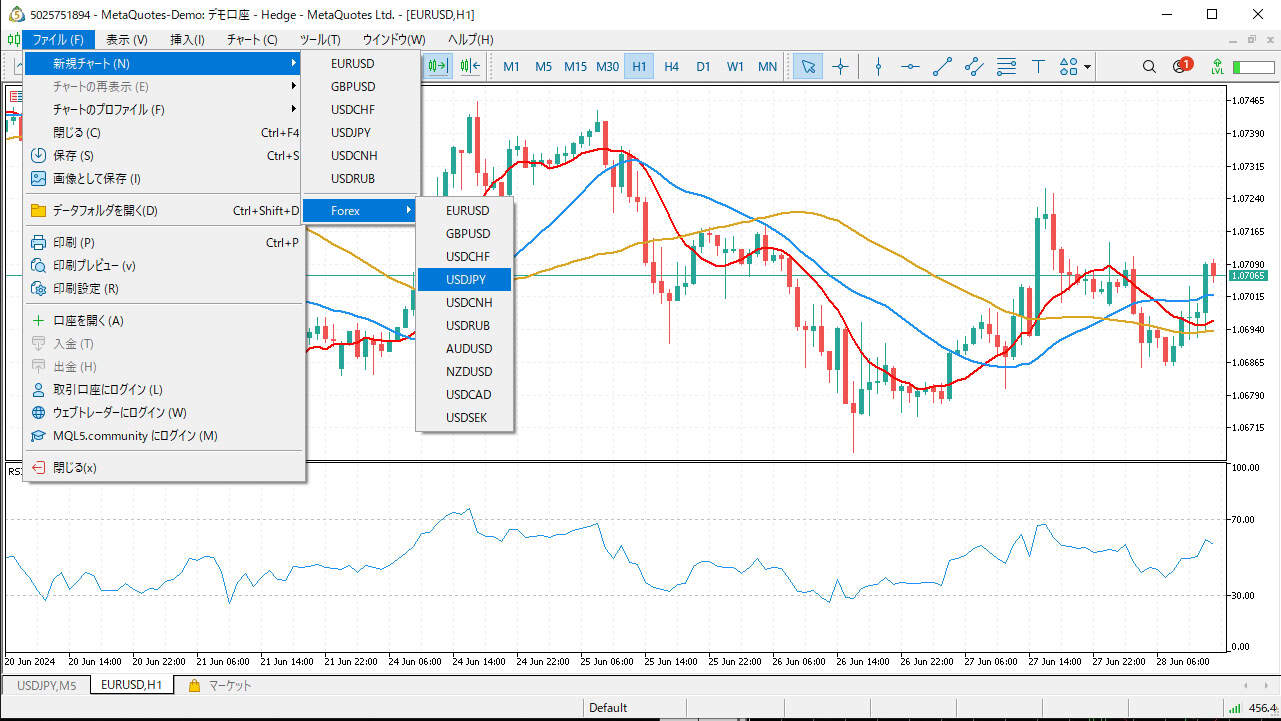Select the crosshair tool
This screenshot has width=1281, height=721.
[x=840, y=66]
